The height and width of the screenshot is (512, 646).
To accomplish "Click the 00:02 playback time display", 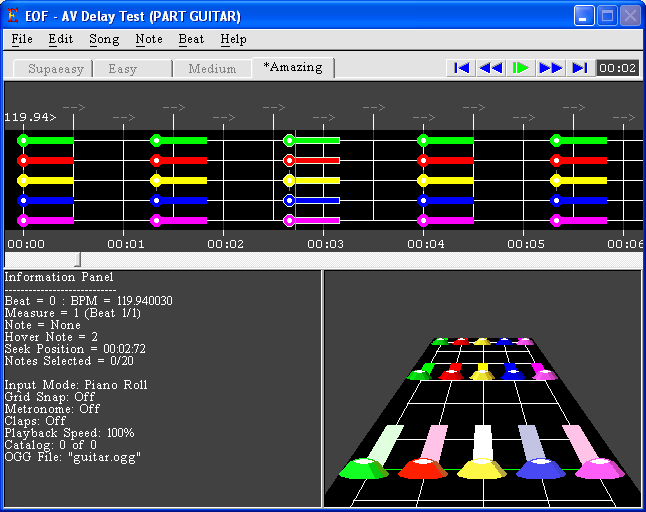I will click(617, 68).
